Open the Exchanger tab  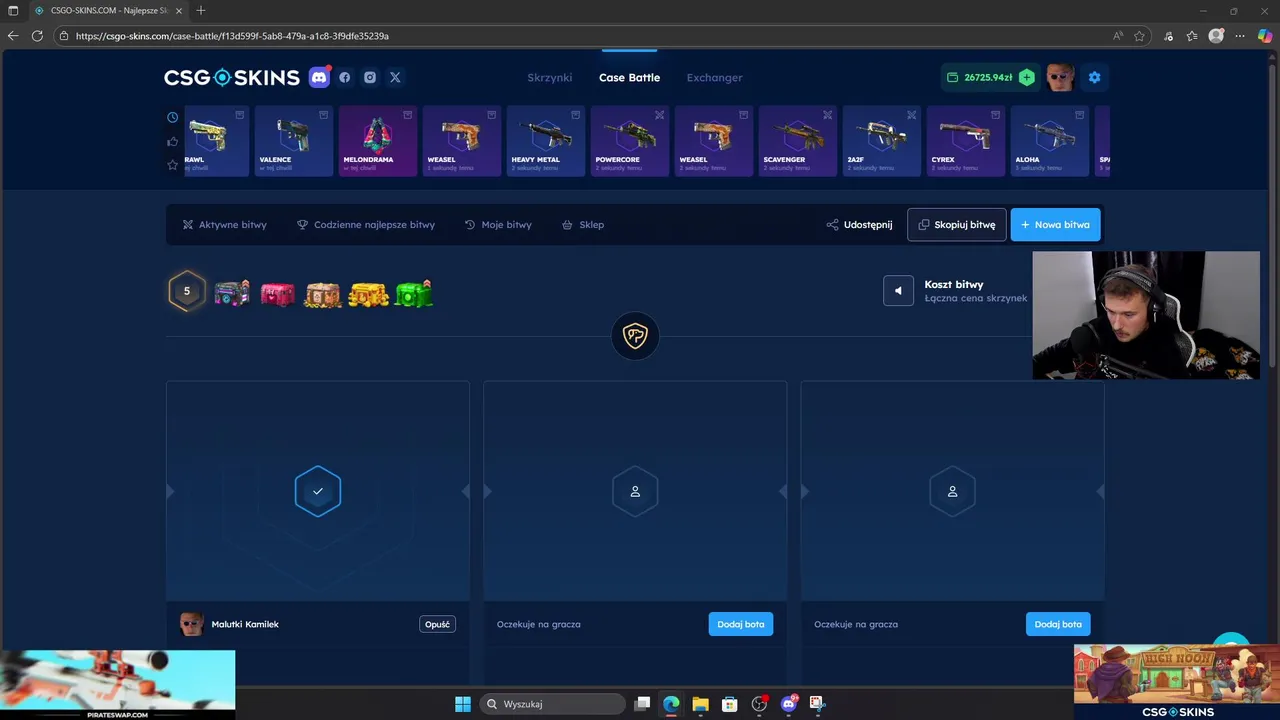coord(714,77)
